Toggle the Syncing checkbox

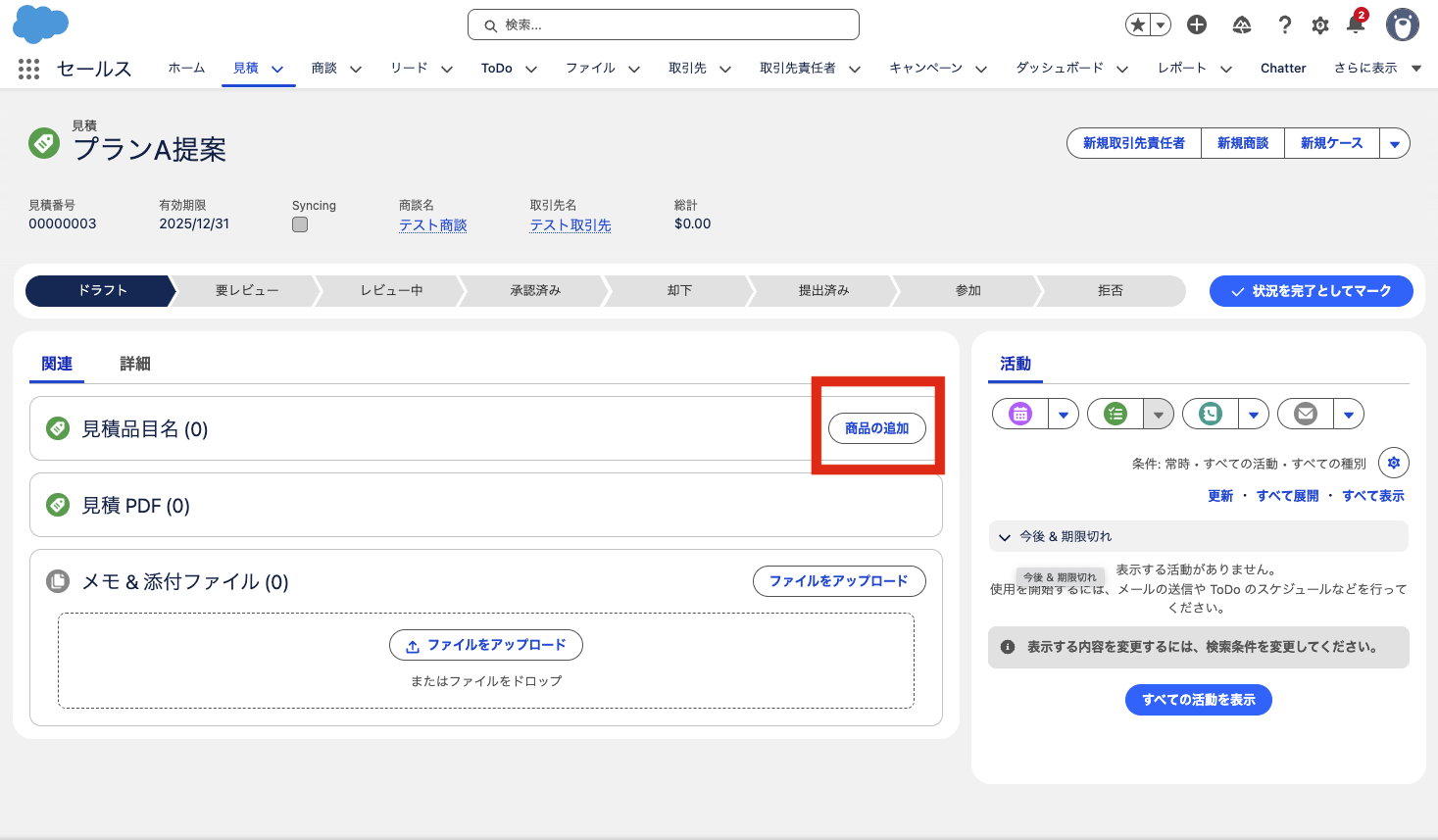300,223
